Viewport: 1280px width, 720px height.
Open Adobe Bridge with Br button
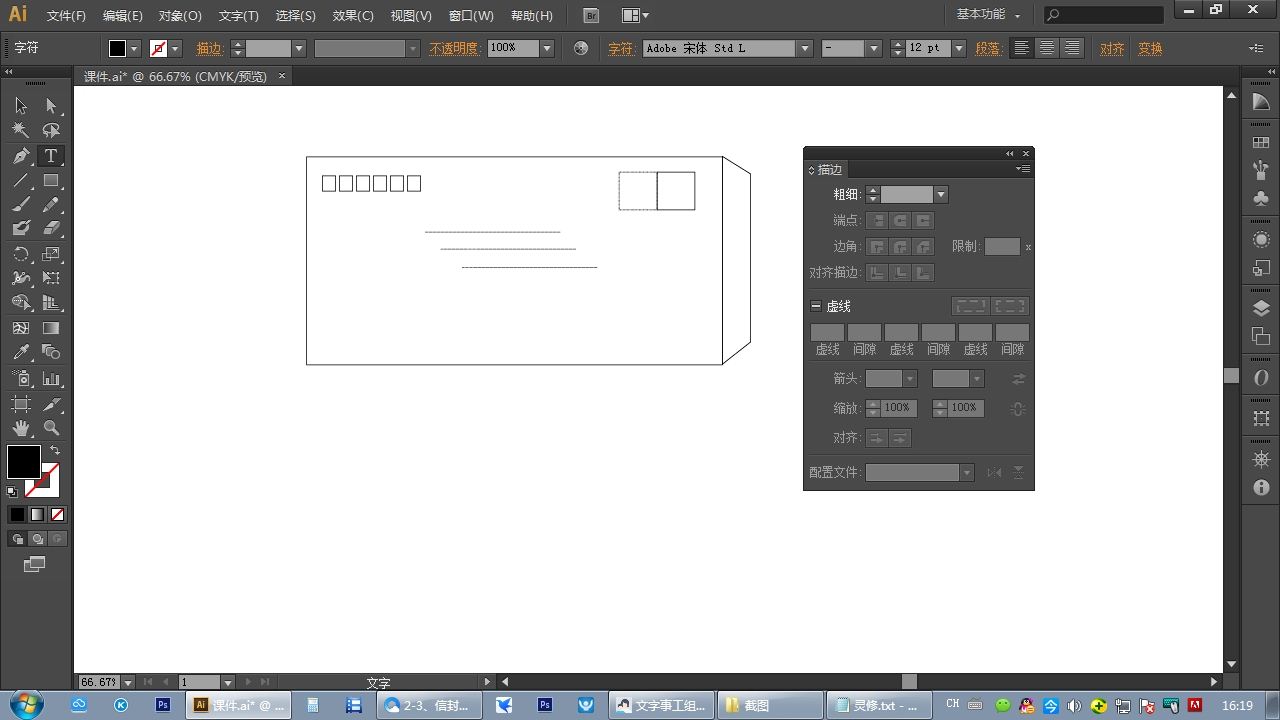click(x=592, y=15)
